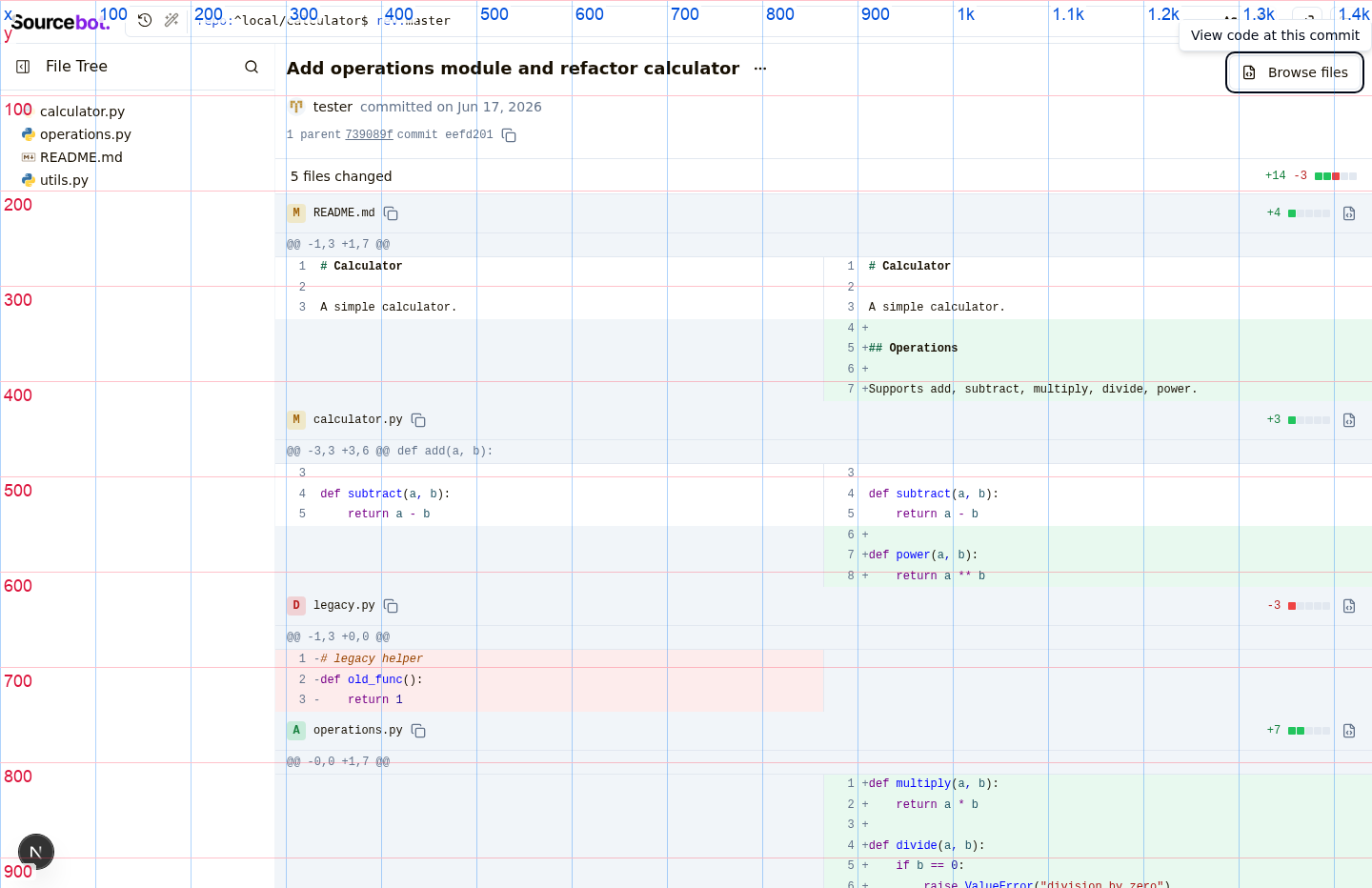Click operations.py added status badge
1372x888 pixels.
(296, 731)
